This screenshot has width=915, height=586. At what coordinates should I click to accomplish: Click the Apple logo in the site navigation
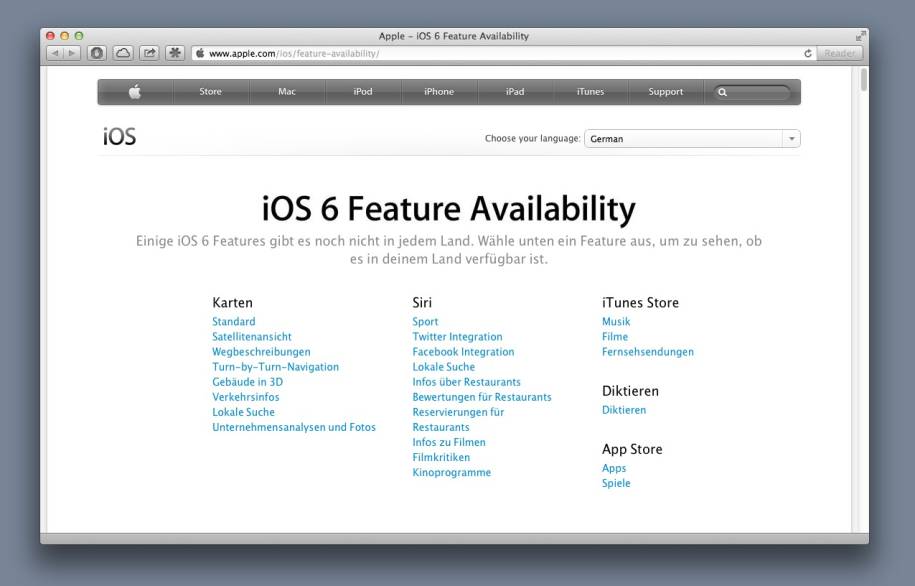(135, 92)
